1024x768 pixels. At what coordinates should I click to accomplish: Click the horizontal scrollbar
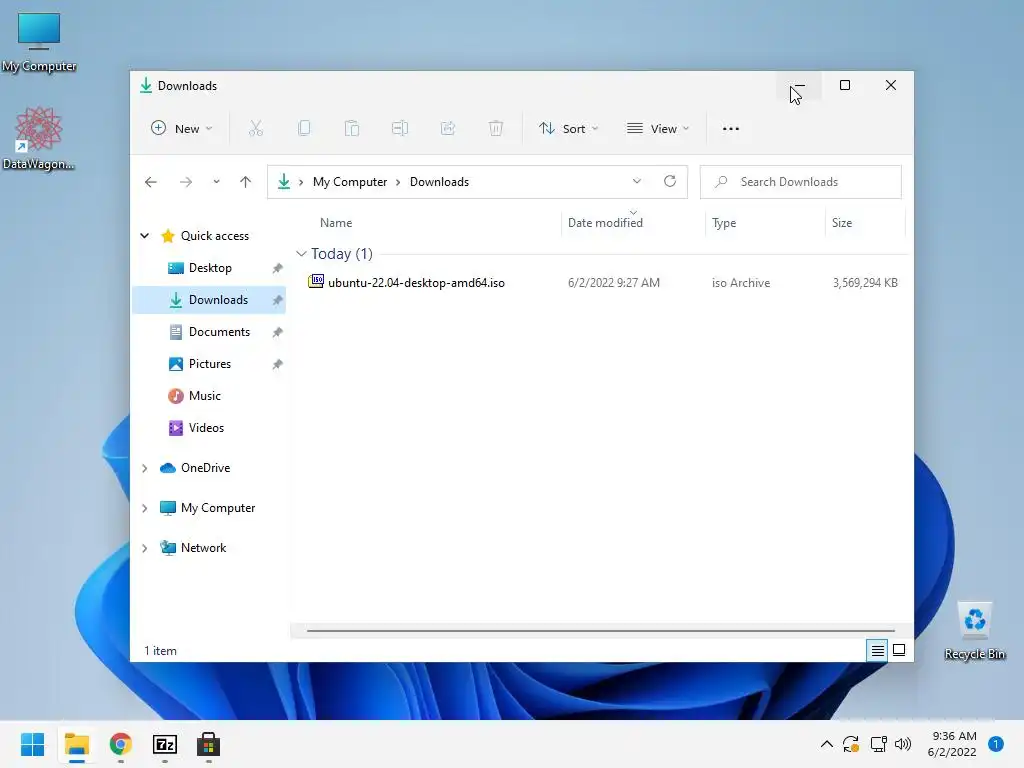[x=600, y=631]
